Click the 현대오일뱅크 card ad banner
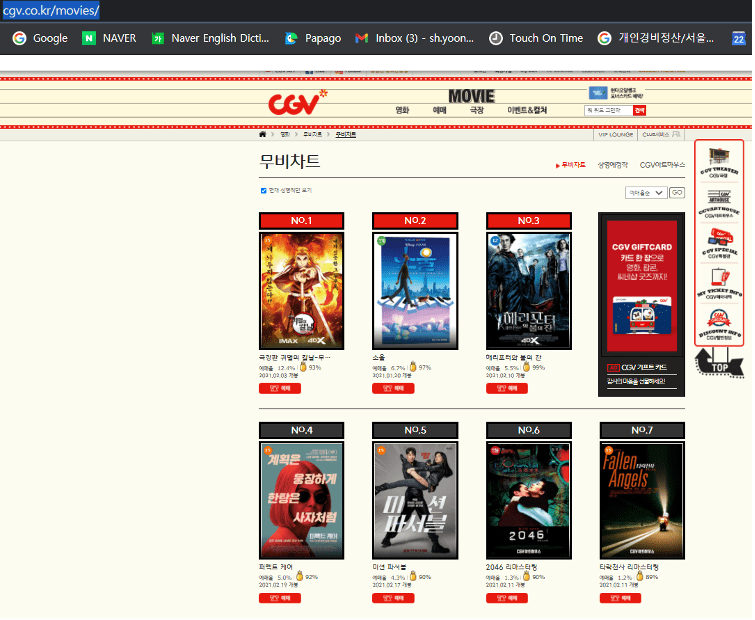Image resolution: width=755 pixels, height=620 pixels. (616, 93)
